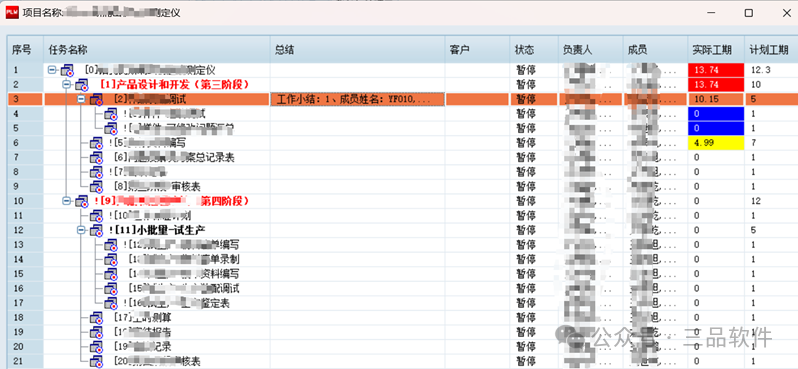This screenshot has width=798, height=369.
Task: Click the 状态 column header
Action: tap(533, 49)
